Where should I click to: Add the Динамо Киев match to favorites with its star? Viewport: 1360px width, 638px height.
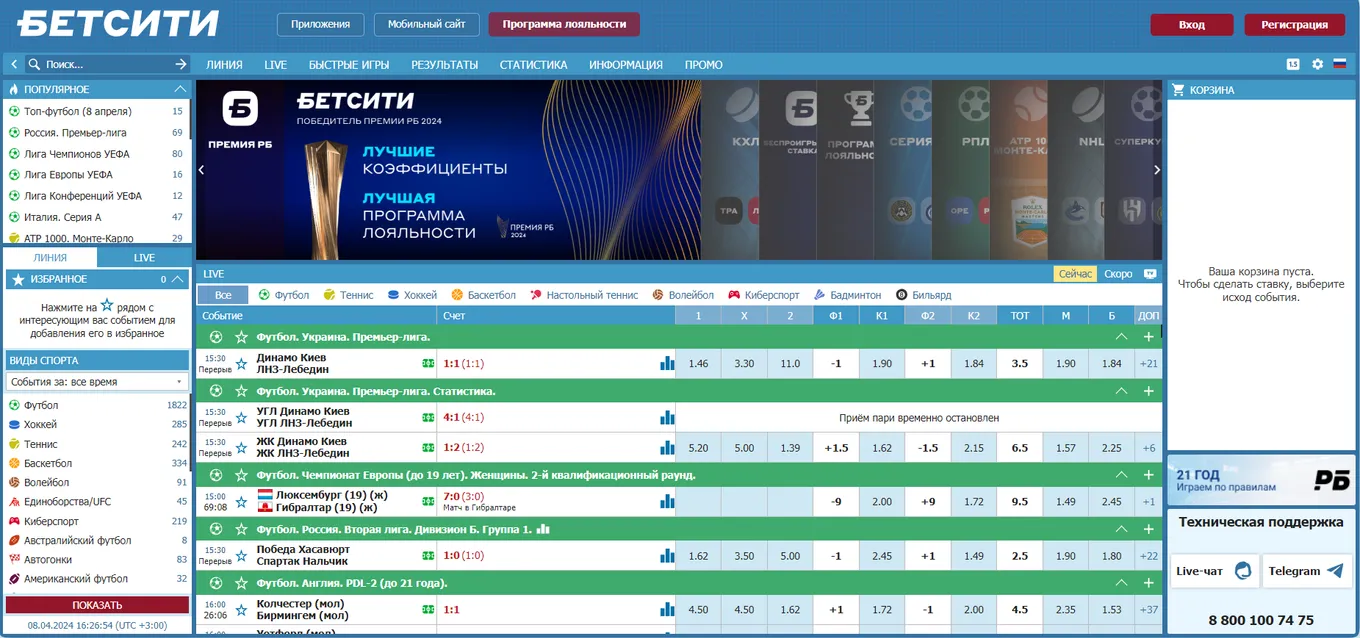(x=241, y=364)
